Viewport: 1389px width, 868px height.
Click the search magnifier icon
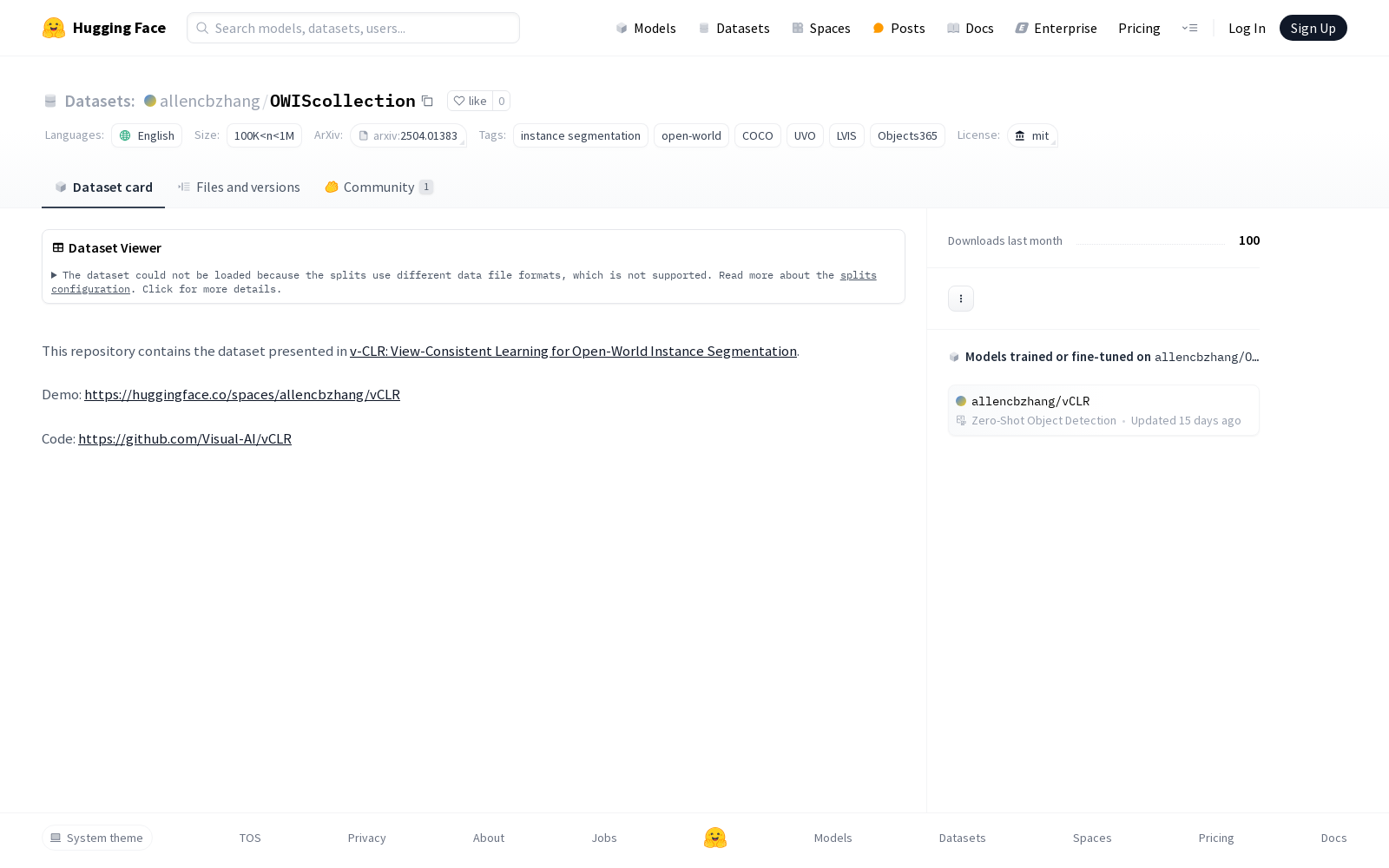tap(202, 28)
